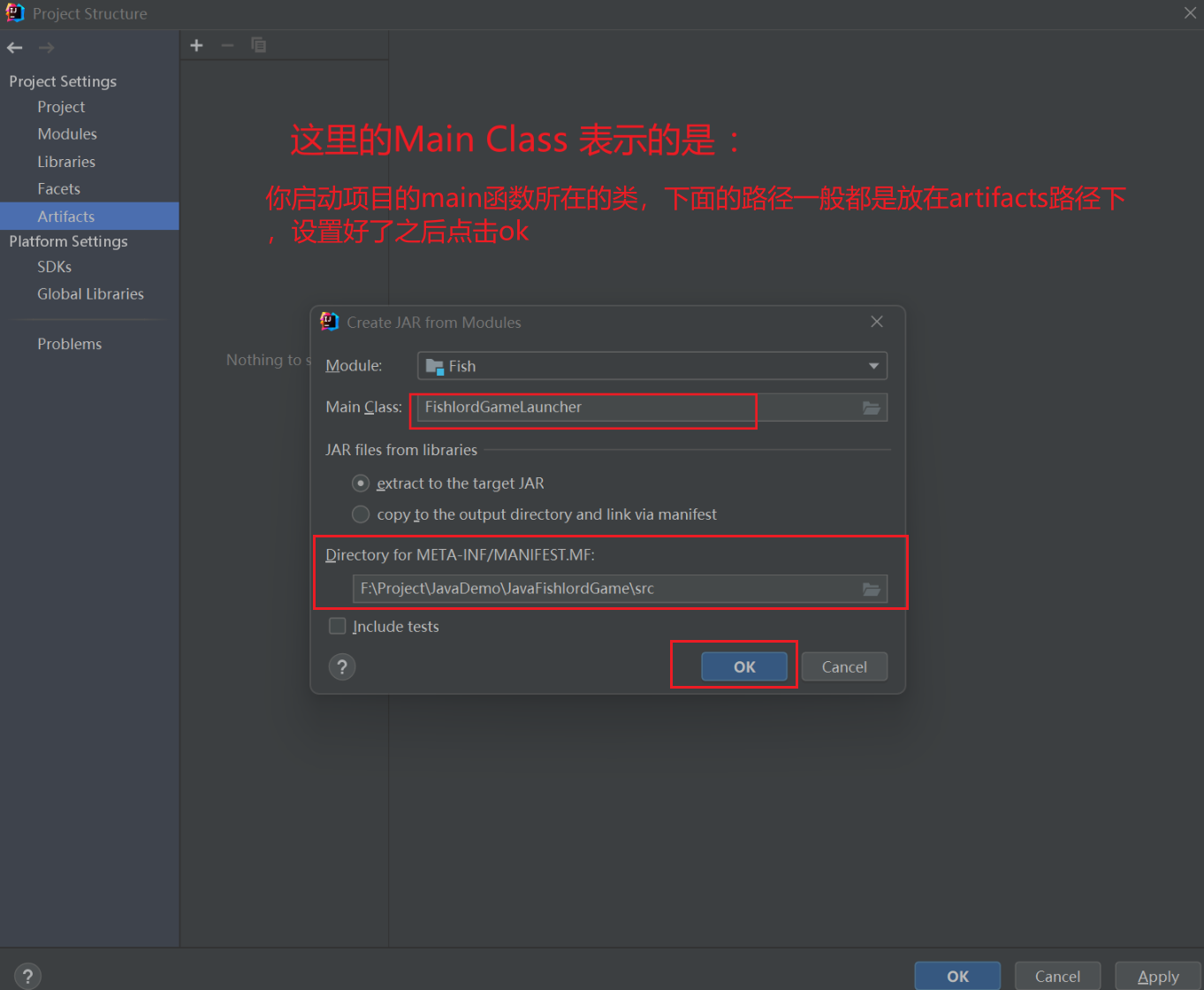Image resolution: width=1204 pixels, height=990 pixels.
Task: Open the Problems page
Action: (69, 344)
